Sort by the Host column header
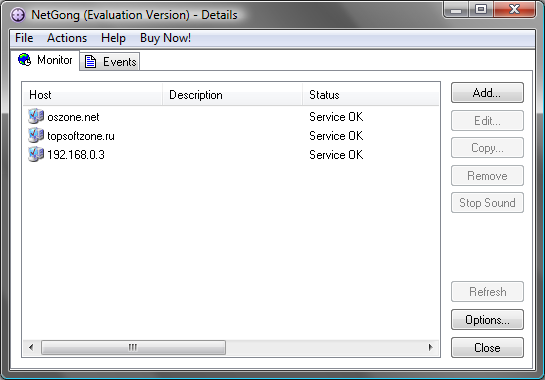545x380 pixels. tap(93, 95)
